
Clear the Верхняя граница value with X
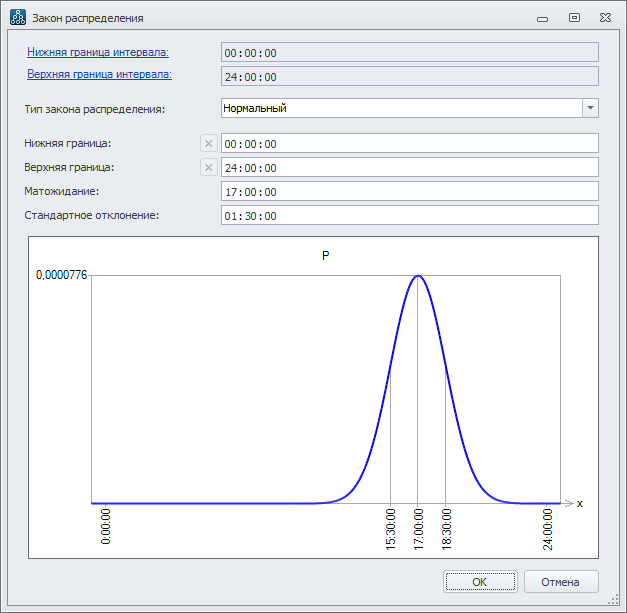pyautogui.click(x=209, y=168)
